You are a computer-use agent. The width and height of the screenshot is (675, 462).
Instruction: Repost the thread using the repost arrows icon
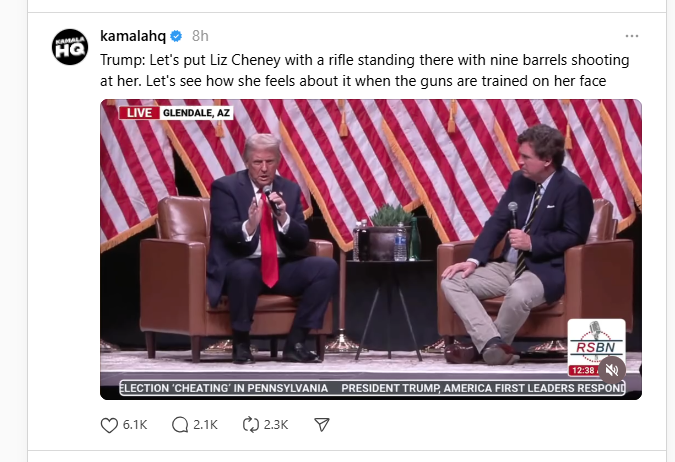click(x=250, y=425)
